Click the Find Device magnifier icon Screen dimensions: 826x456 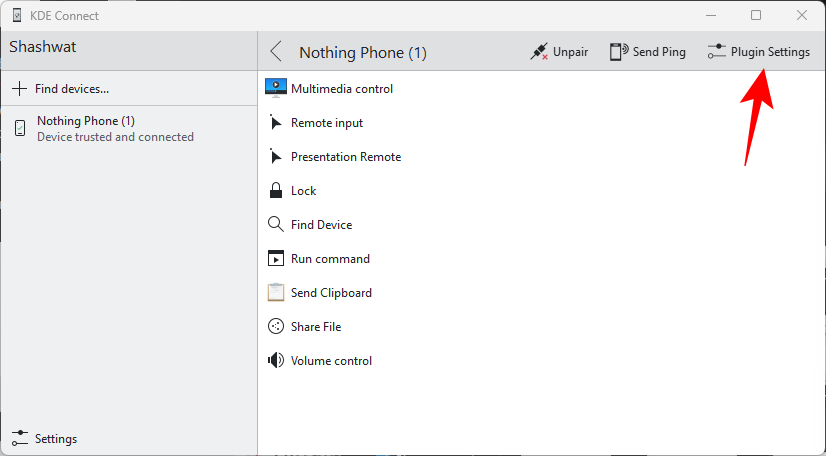pos(276,225)
